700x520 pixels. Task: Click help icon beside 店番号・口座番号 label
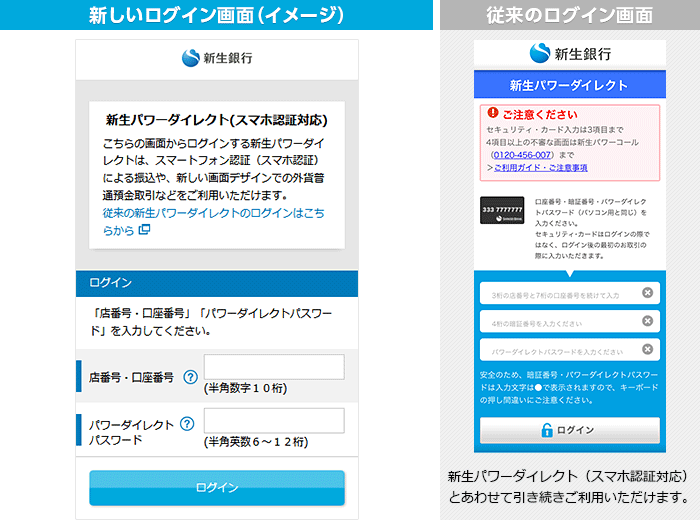pos(190,377)
